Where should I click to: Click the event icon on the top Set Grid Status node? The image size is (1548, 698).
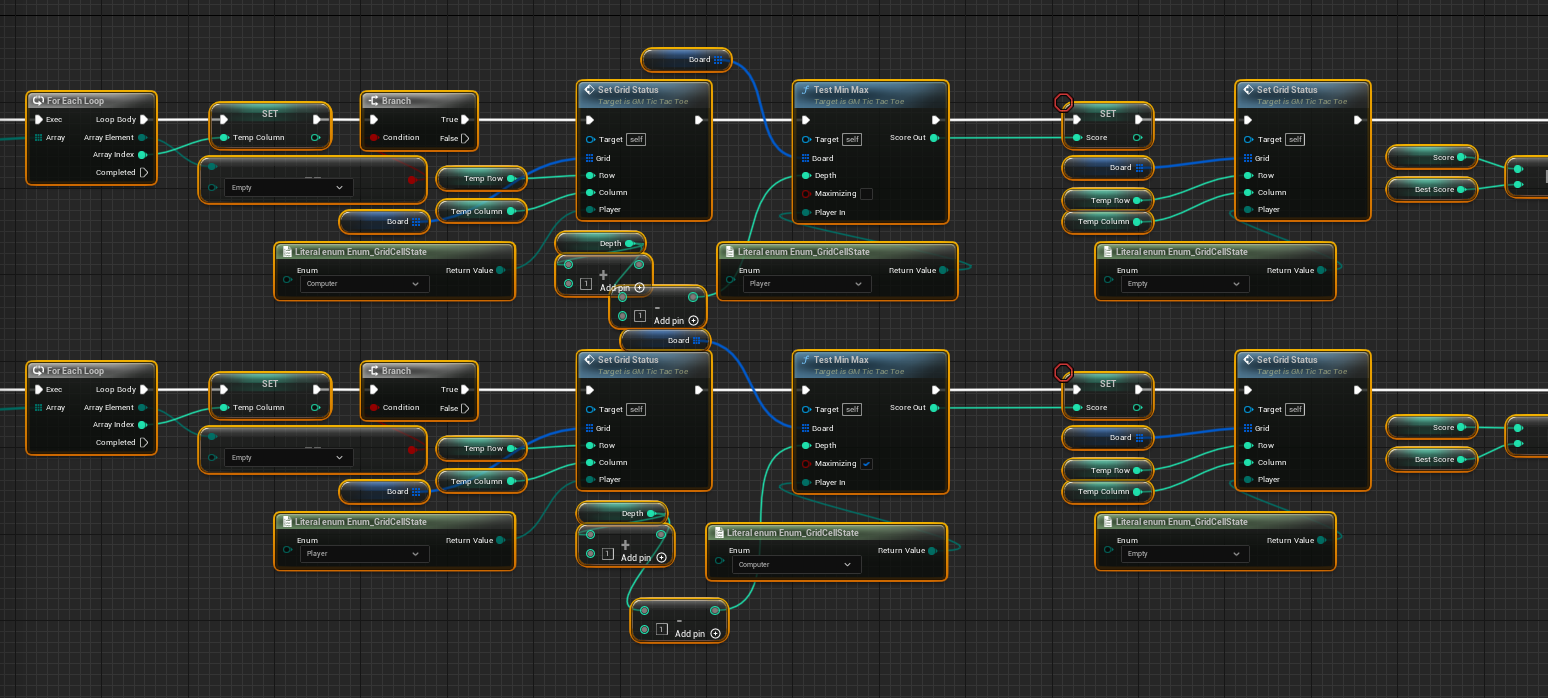(589, 89)
